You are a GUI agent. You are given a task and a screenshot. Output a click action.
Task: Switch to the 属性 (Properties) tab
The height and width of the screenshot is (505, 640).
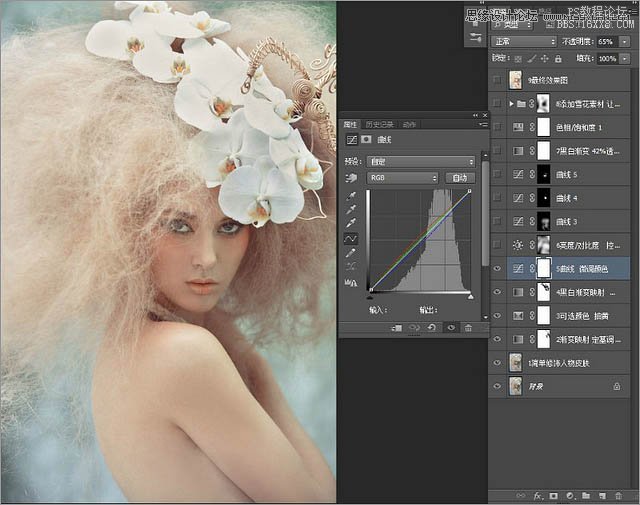pos(350,124)
